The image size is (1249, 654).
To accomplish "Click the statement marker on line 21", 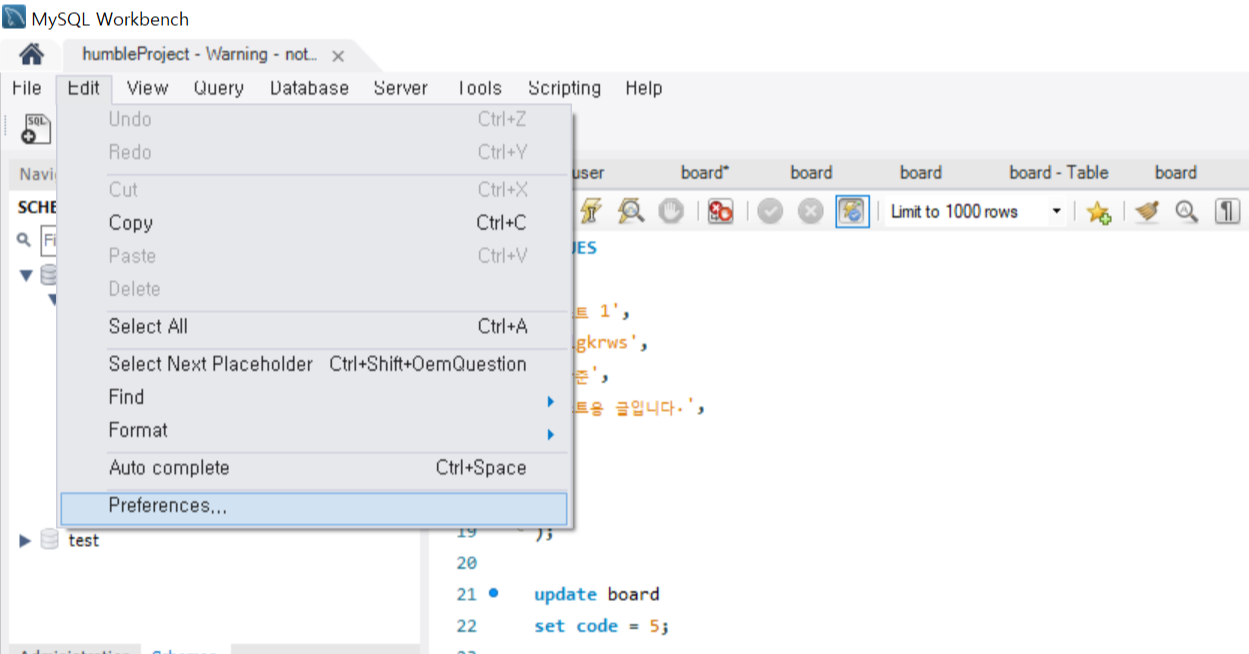I will (x=493, y=593).
